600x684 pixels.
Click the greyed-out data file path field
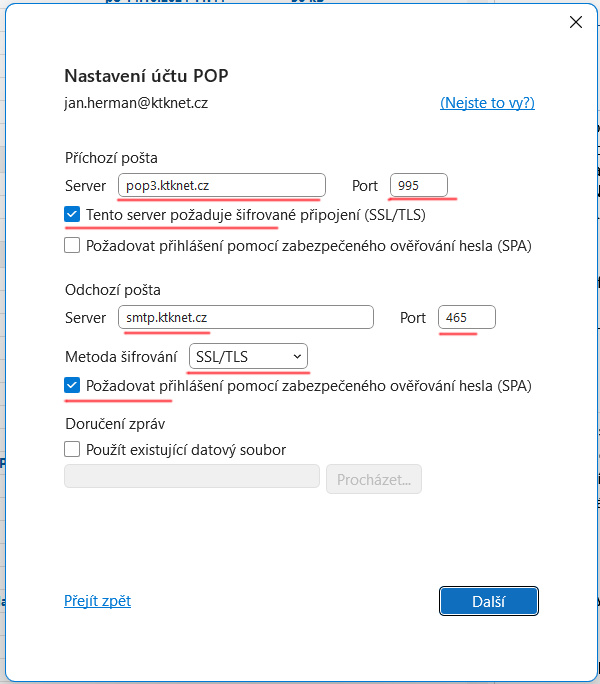pos(192,479)
